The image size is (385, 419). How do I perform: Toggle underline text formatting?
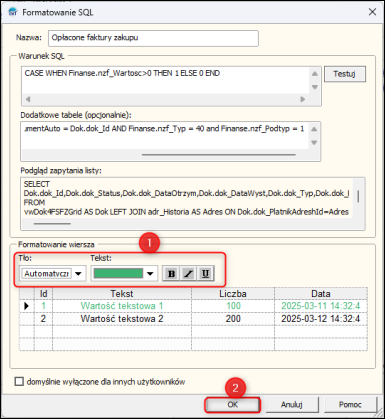point(205,274)
